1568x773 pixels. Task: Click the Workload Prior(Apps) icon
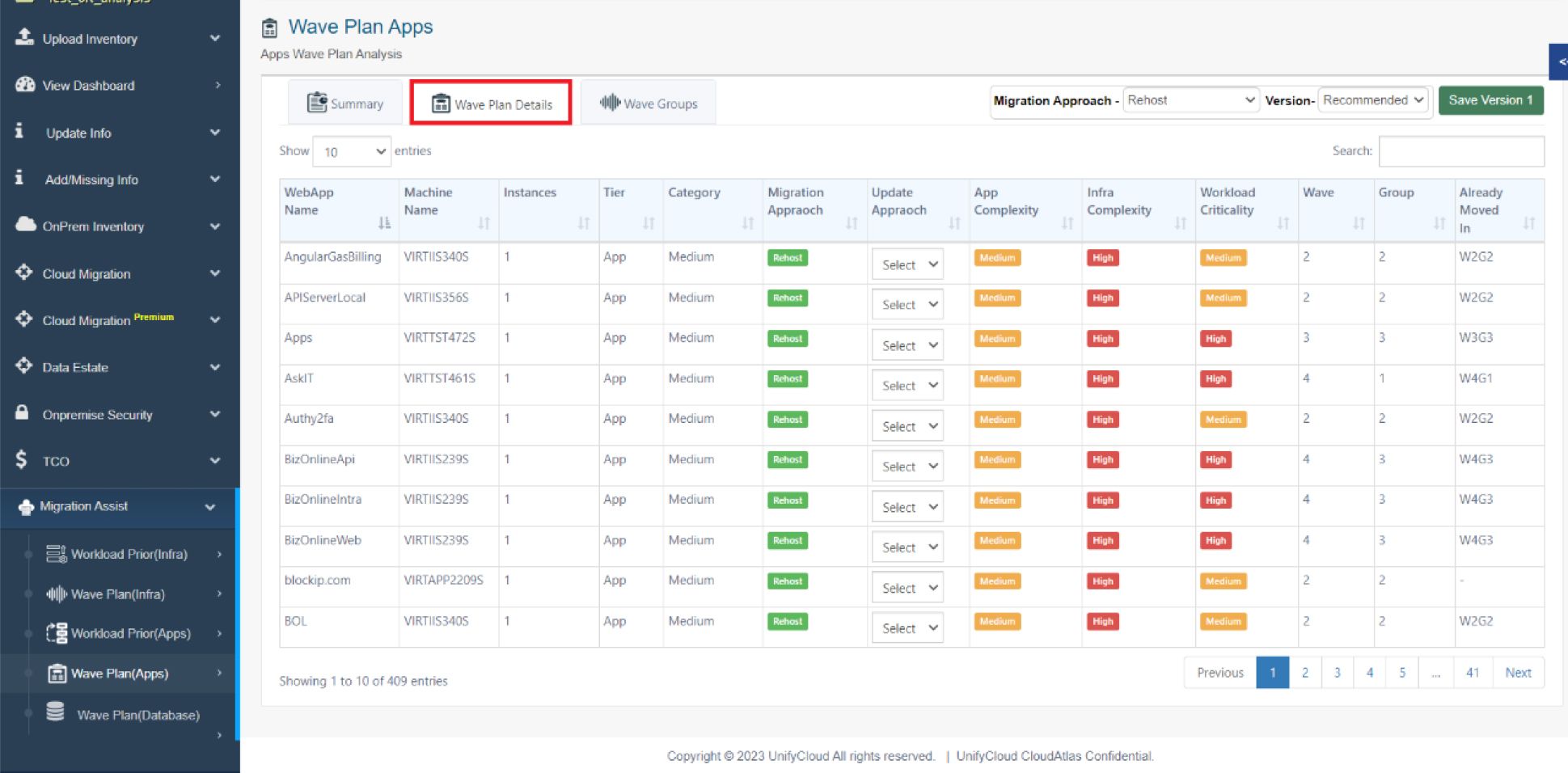56,633
